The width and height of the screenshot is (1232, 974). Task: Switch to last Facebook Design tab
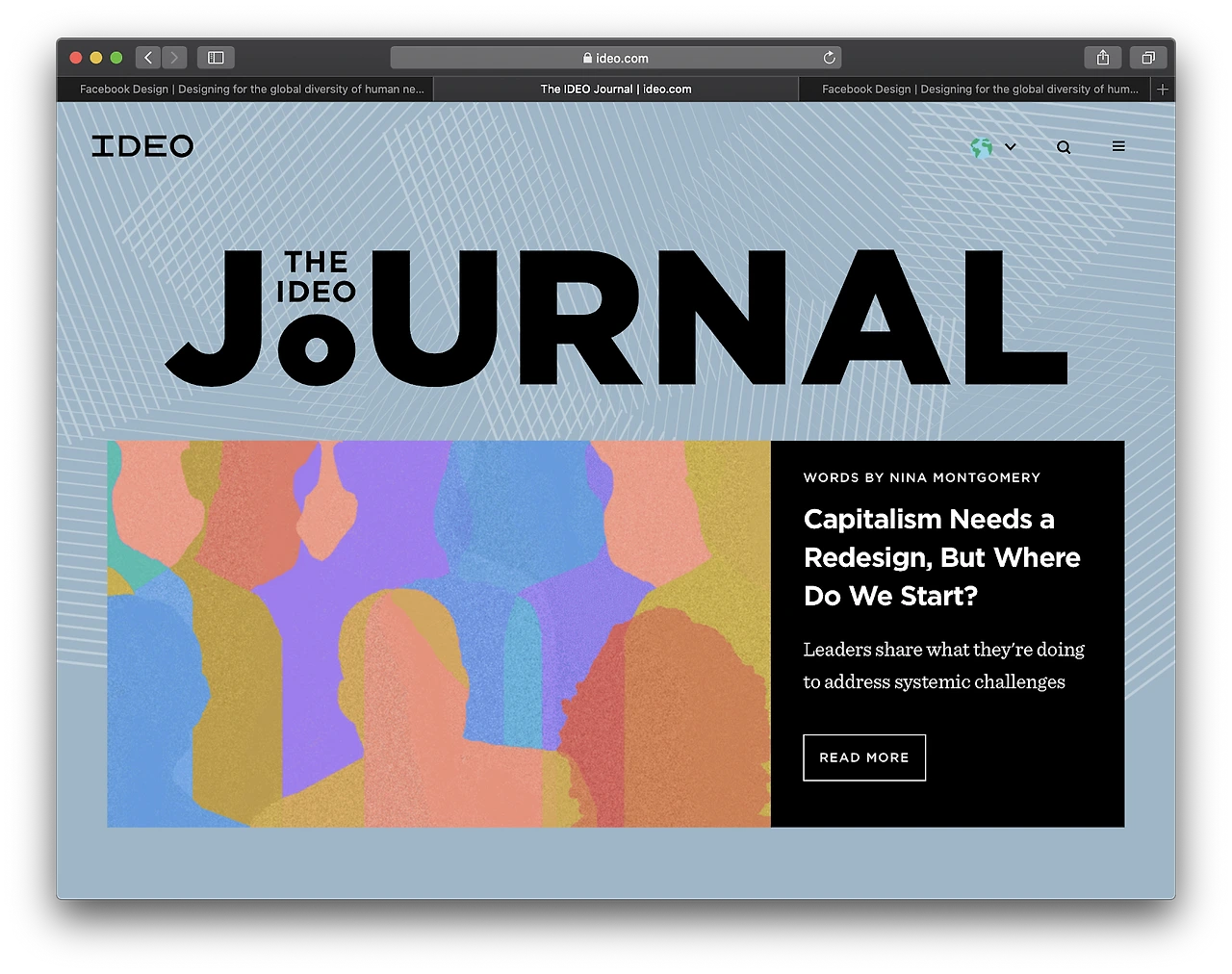(x=976, y=89)
